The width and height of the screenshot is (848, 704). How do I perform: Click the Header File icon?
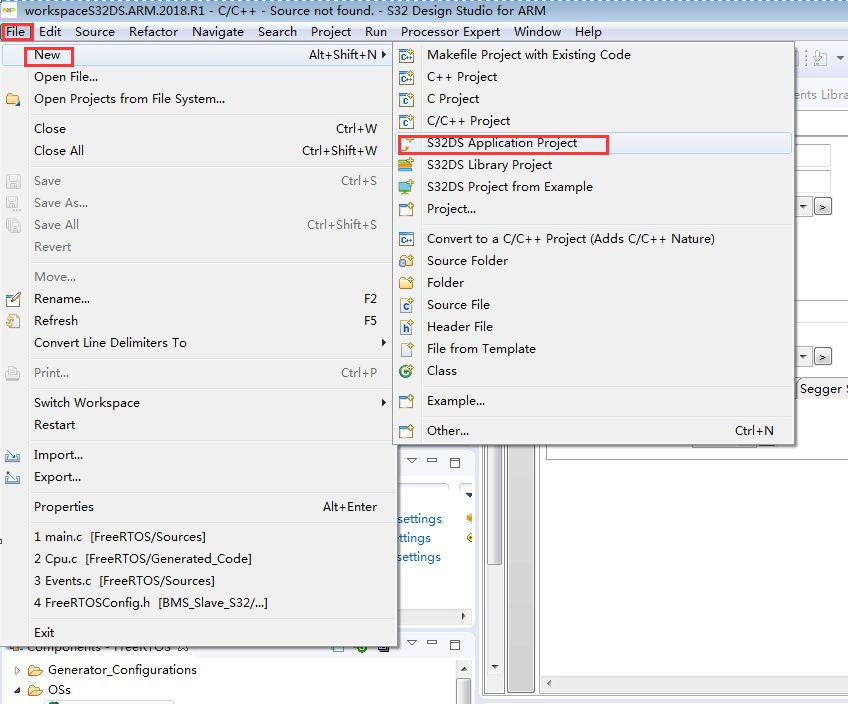[404, 326]
